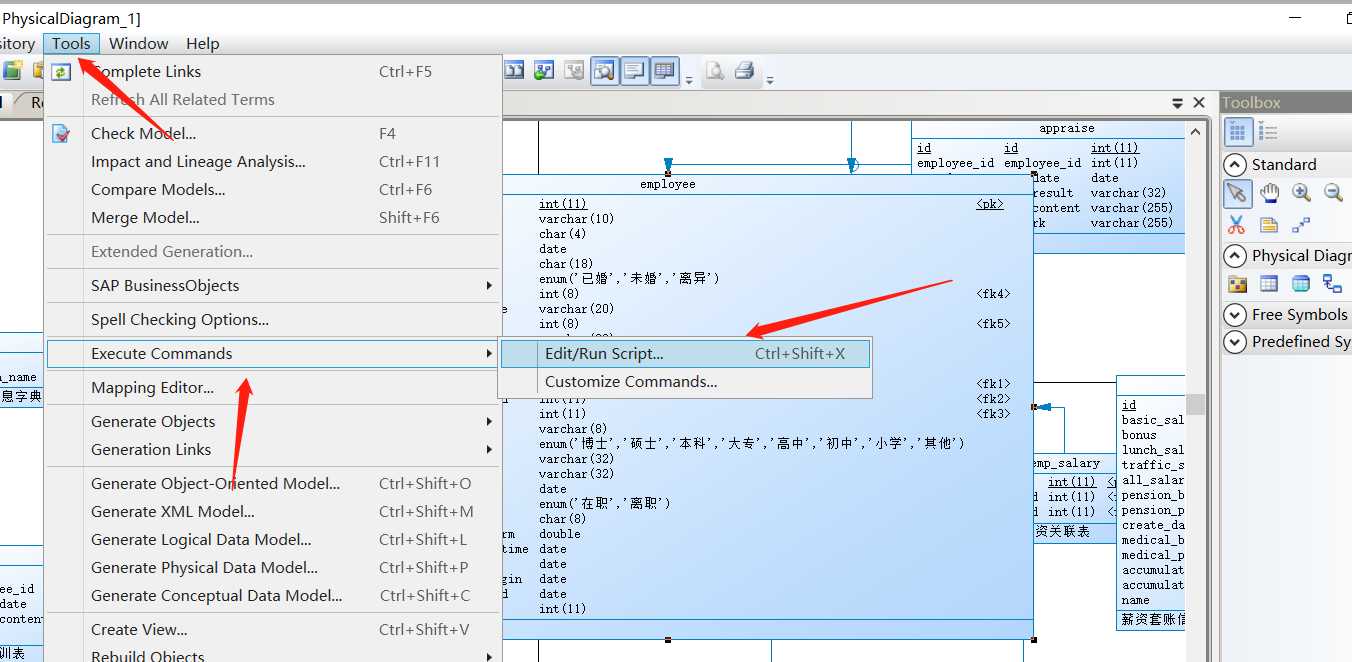Click the result list toolbar icon
1352x662 pixels.
(x=664, y=71)
